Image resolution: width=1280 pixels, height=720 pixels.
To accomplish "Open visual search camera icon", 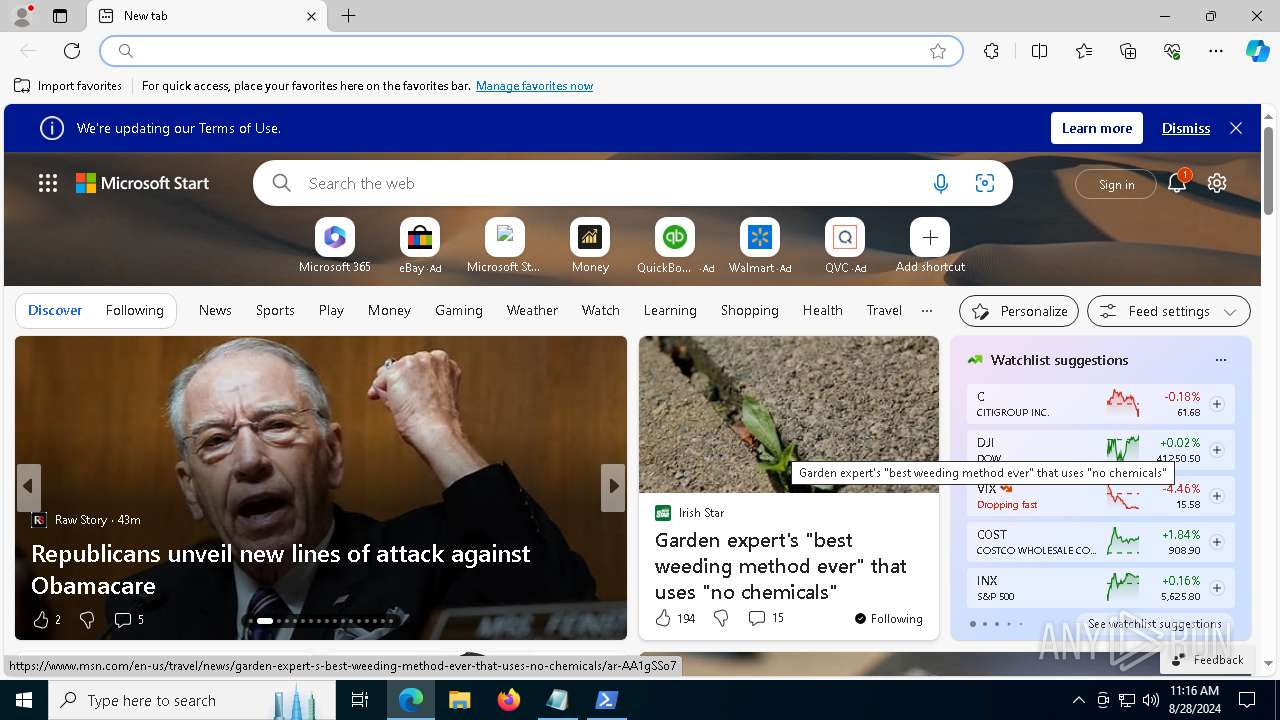I will pos(985,183).
